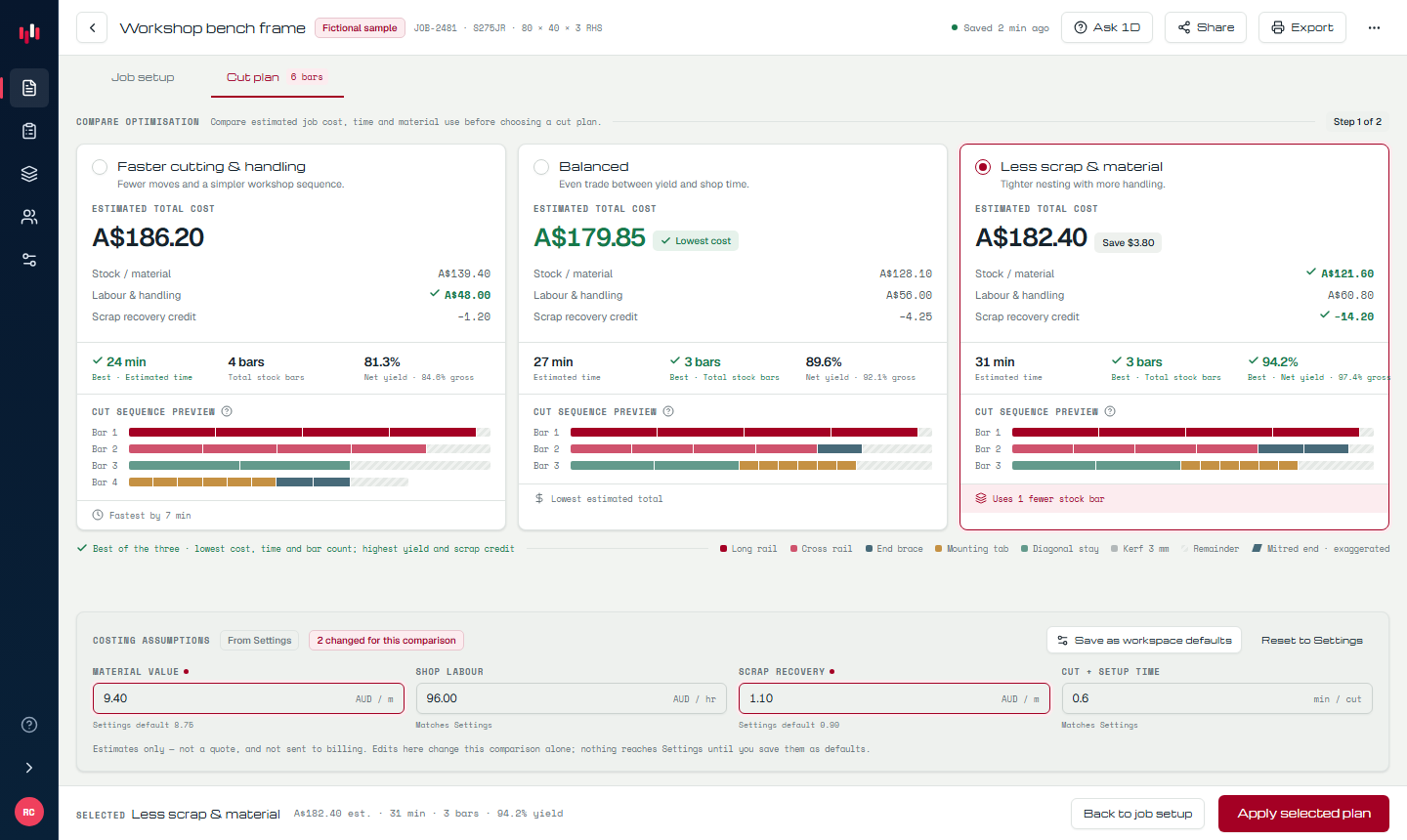The image size is (1407, 840).
Task: Apply selected plan
Action: pyautogui.click(x=1303, y=814)
